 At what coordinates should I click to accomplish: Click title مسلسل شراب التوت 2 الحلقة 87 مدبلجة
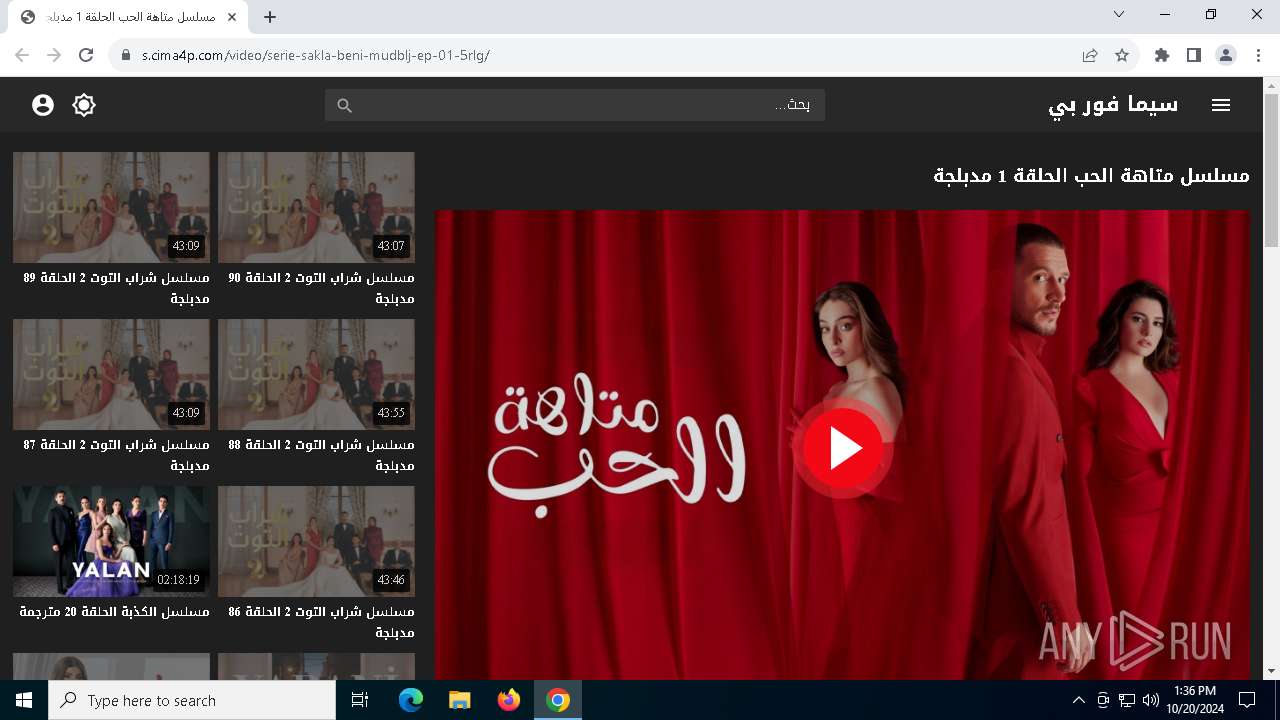[116, 455]
